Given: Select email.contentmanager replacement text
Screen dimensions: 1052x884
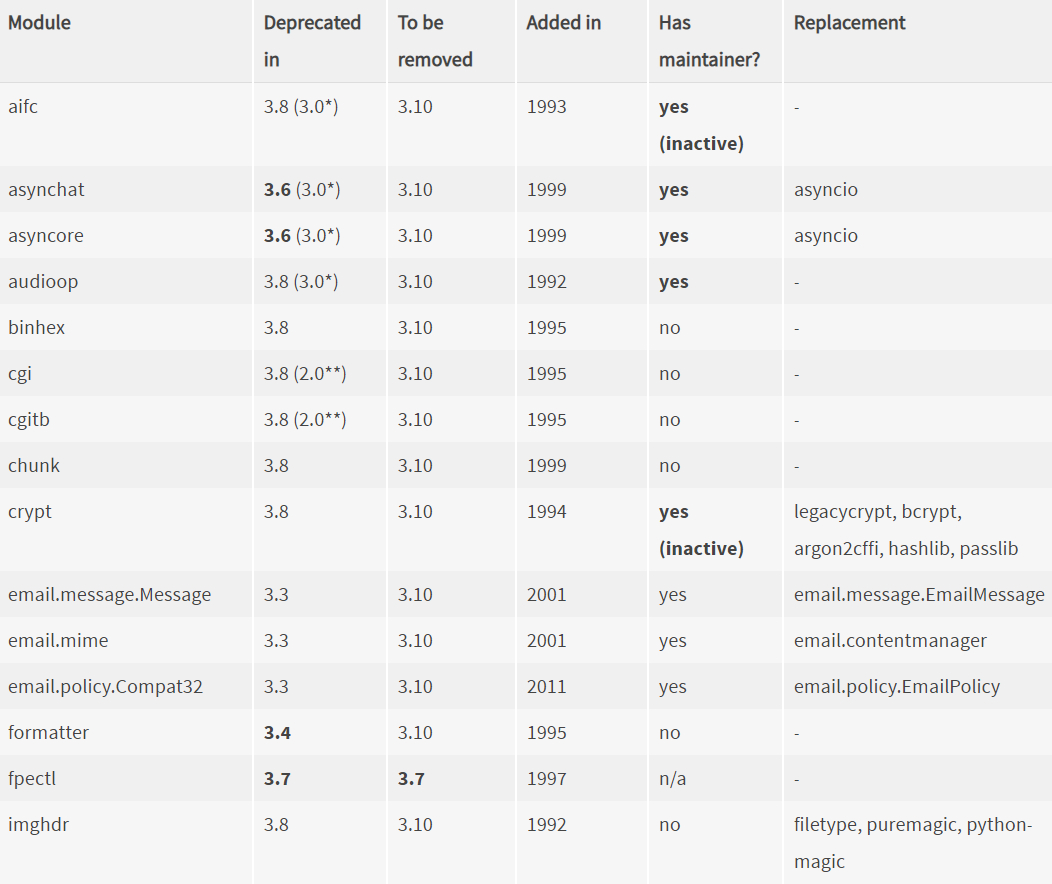Looking at the screenshot, I should tap(890, 641).
